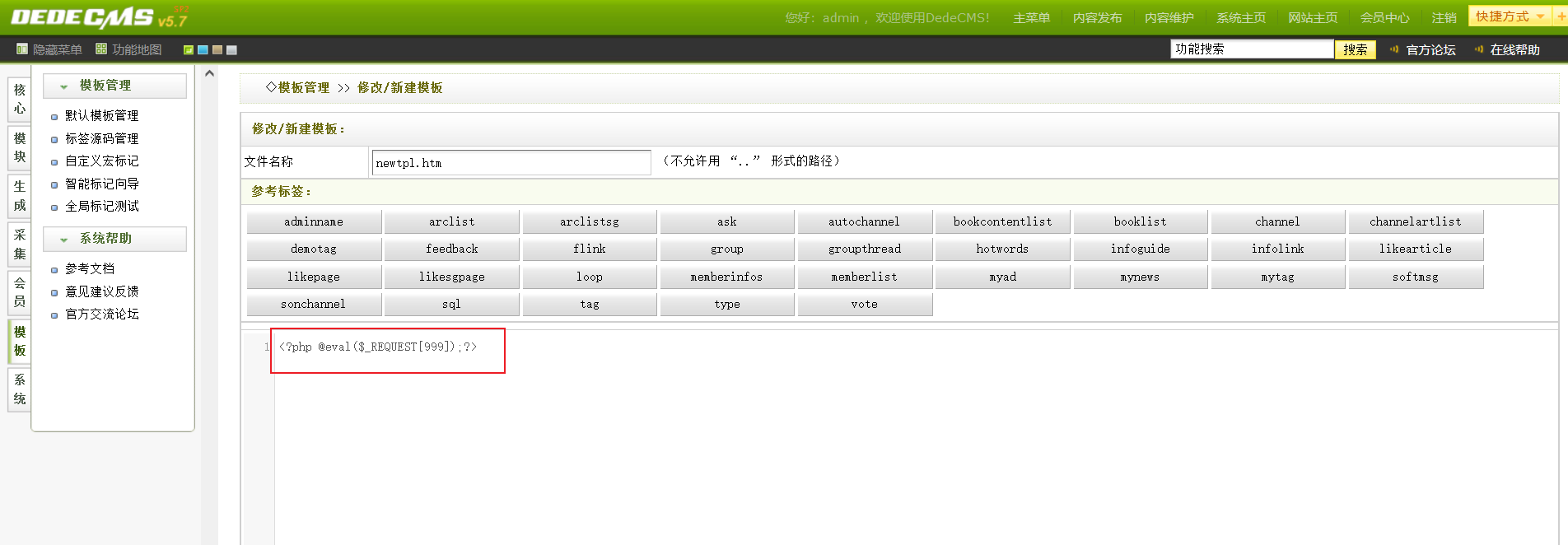Open 意见建议反馈 in sidebar
The width and height of the screenshot is (1568, 545).
[x=102, y=291]
